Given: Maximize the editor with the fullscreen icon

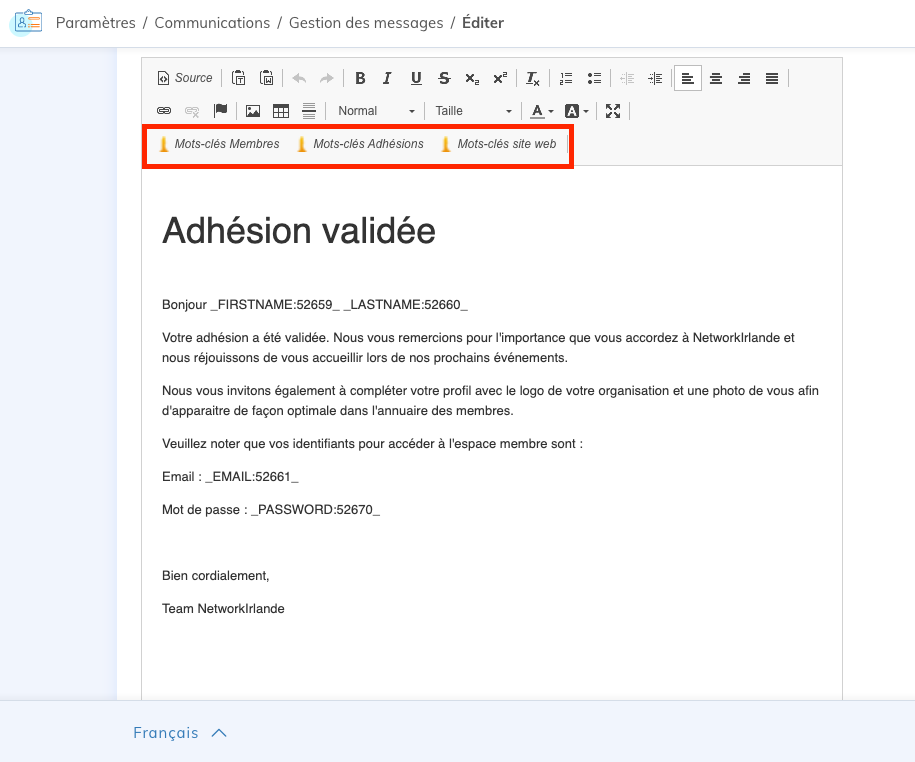Looking at the screenshot, I should click(613, 111).
